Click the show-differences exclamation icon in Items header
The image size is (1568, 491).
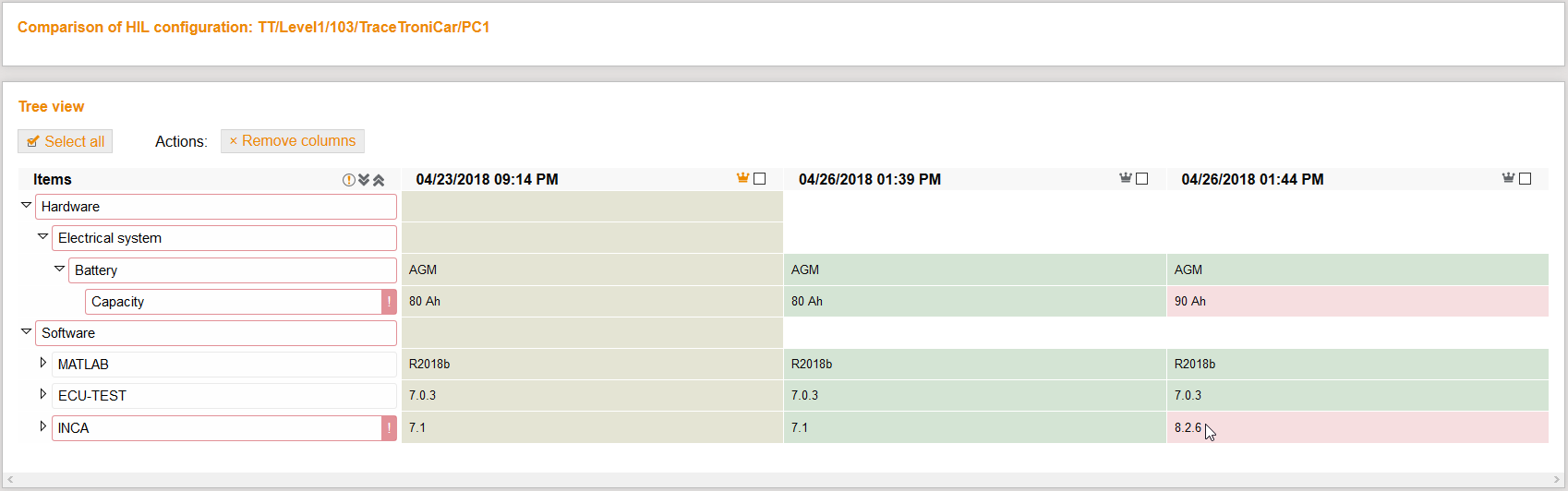(348, 180)
